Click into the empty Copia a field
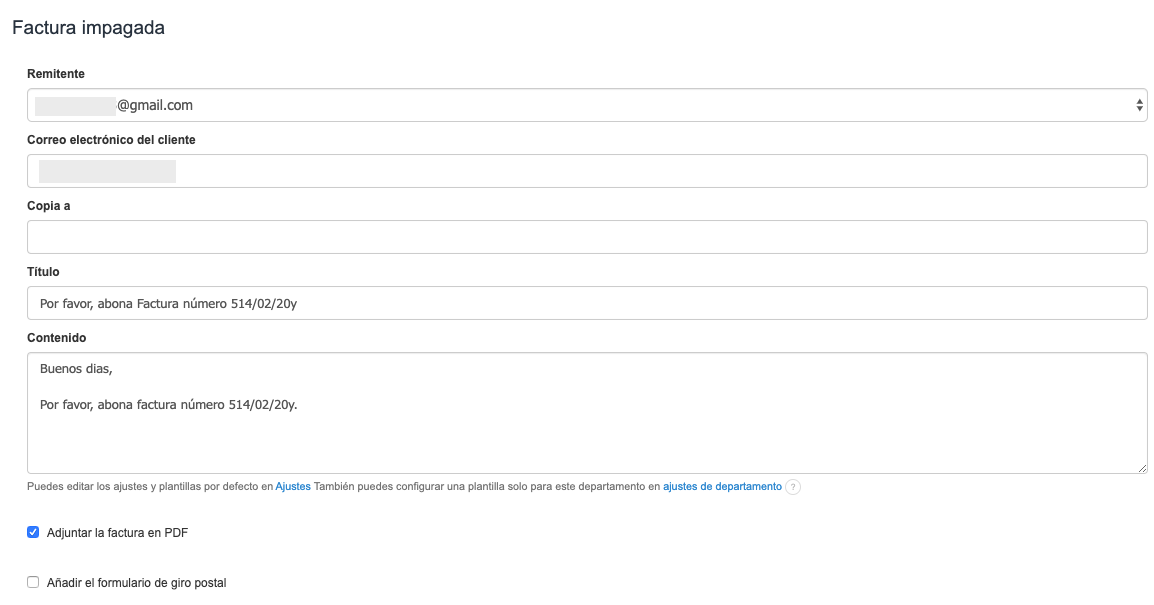The image size is (1154, 605). click(586, 237)
